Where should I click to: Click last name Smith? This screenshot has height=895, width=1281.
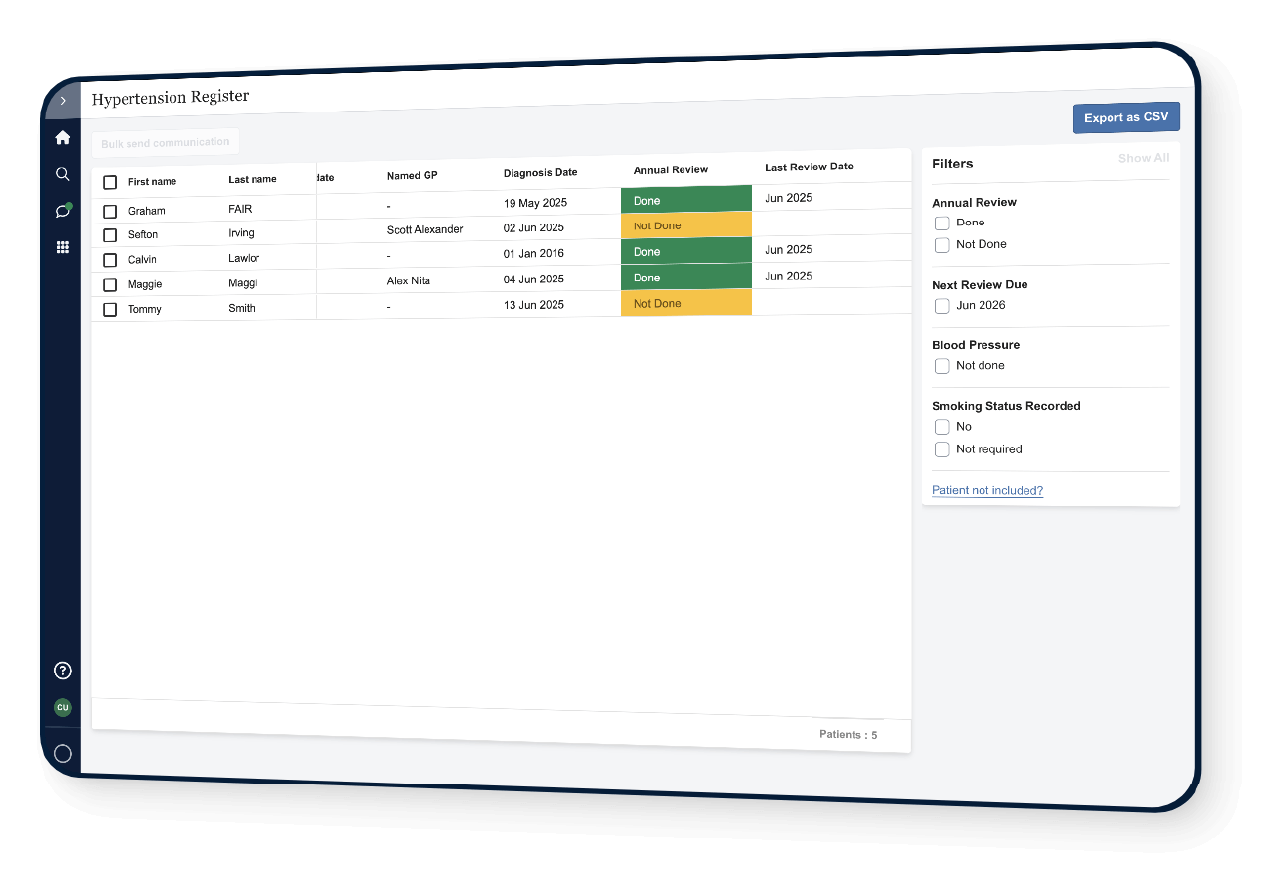(x=242, y=308)
